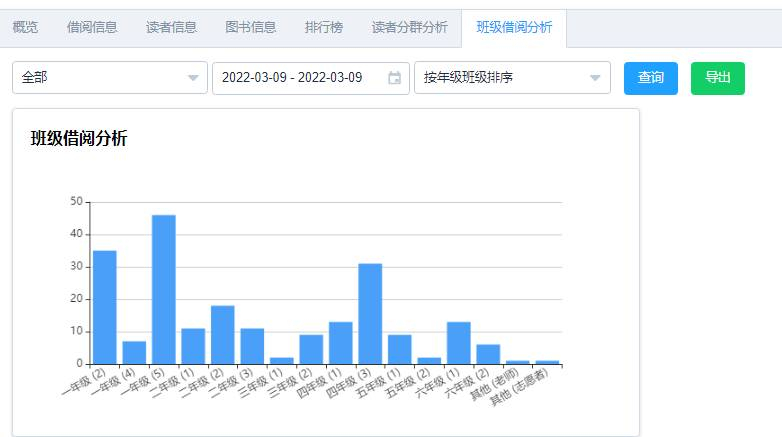This screenshot has width=782, height=437.
Task: Click the tallest bar for 一年级 (5)
Action: pos(164,290)
